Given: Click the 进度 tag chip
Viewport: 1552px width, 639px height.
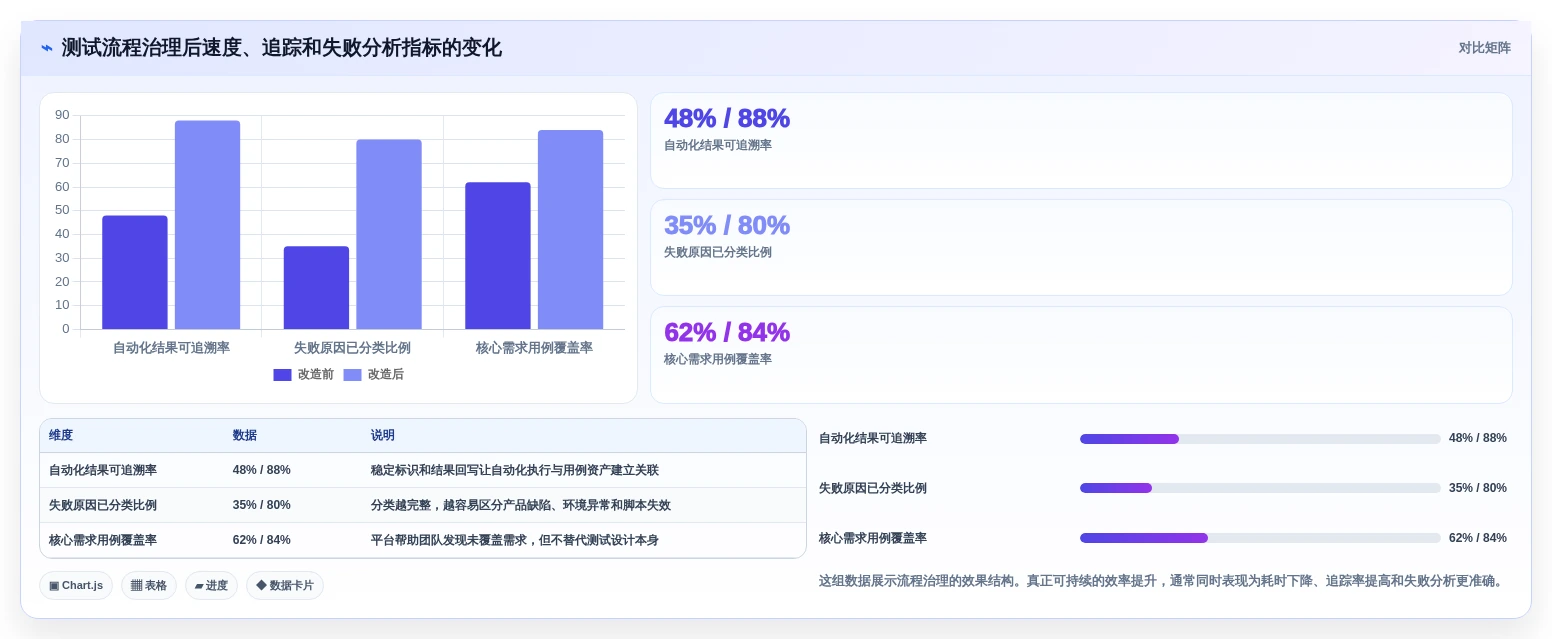Looking at the screenshot, I should (x=211, y=586).
